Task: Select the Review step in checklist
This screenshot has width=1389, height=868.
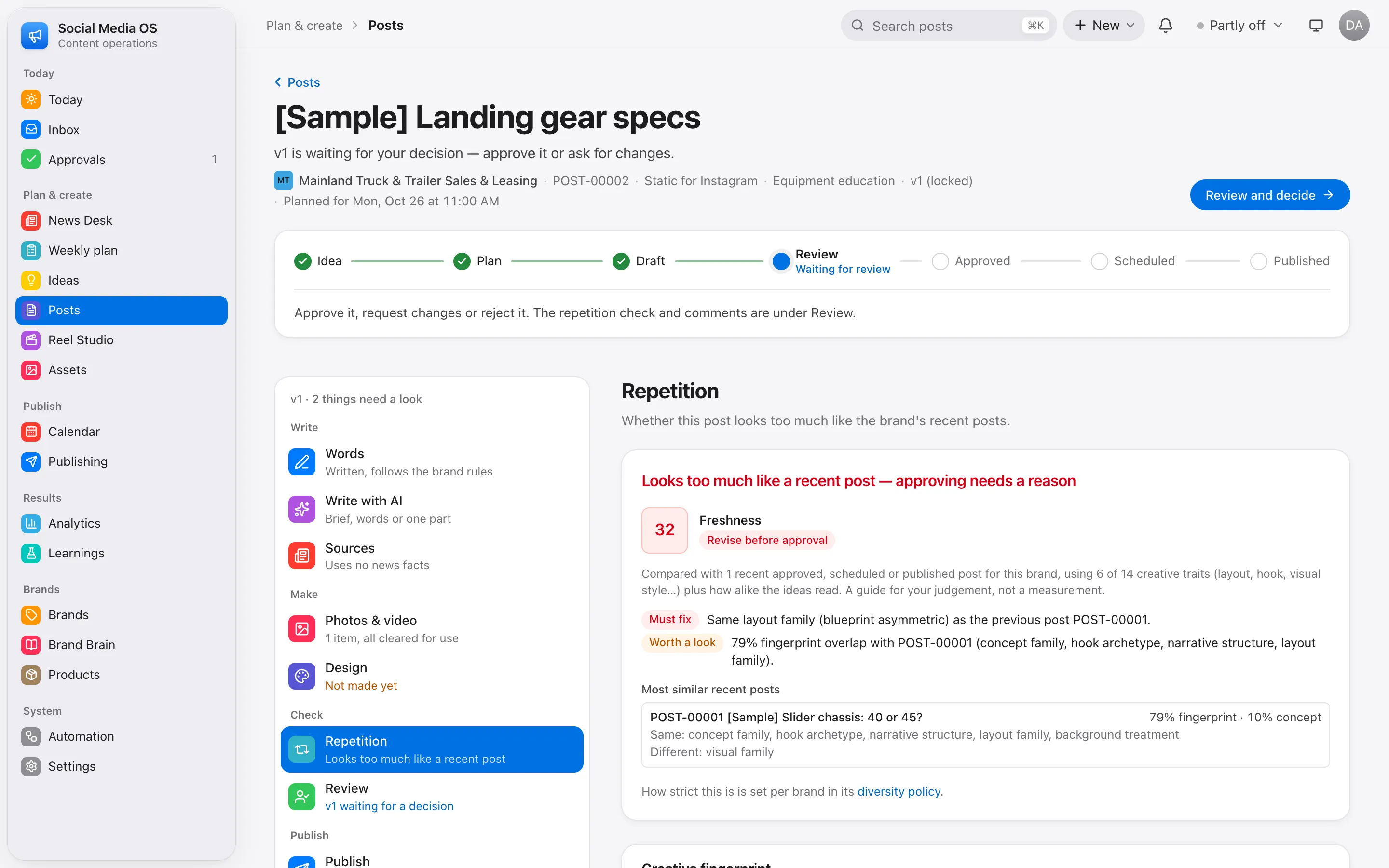Action: (432, 797)
